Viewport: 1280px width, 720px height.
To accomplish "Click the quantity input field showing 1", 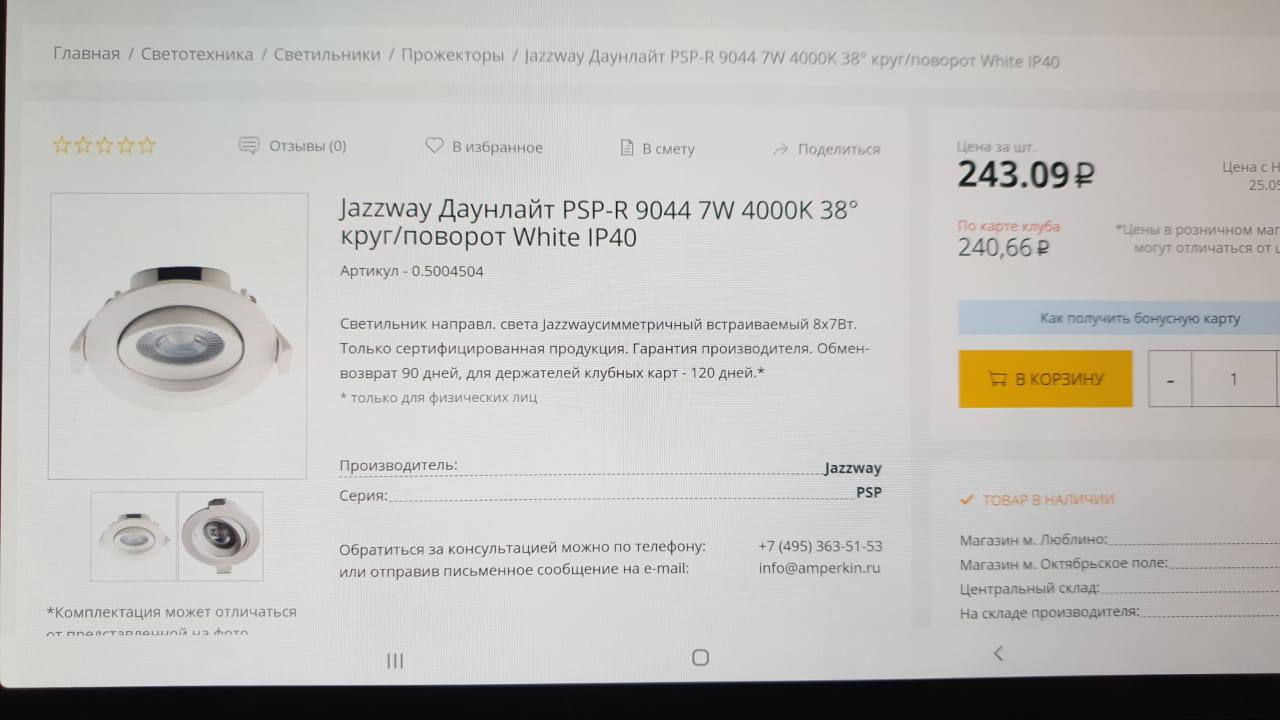I will coord(1235,379).
